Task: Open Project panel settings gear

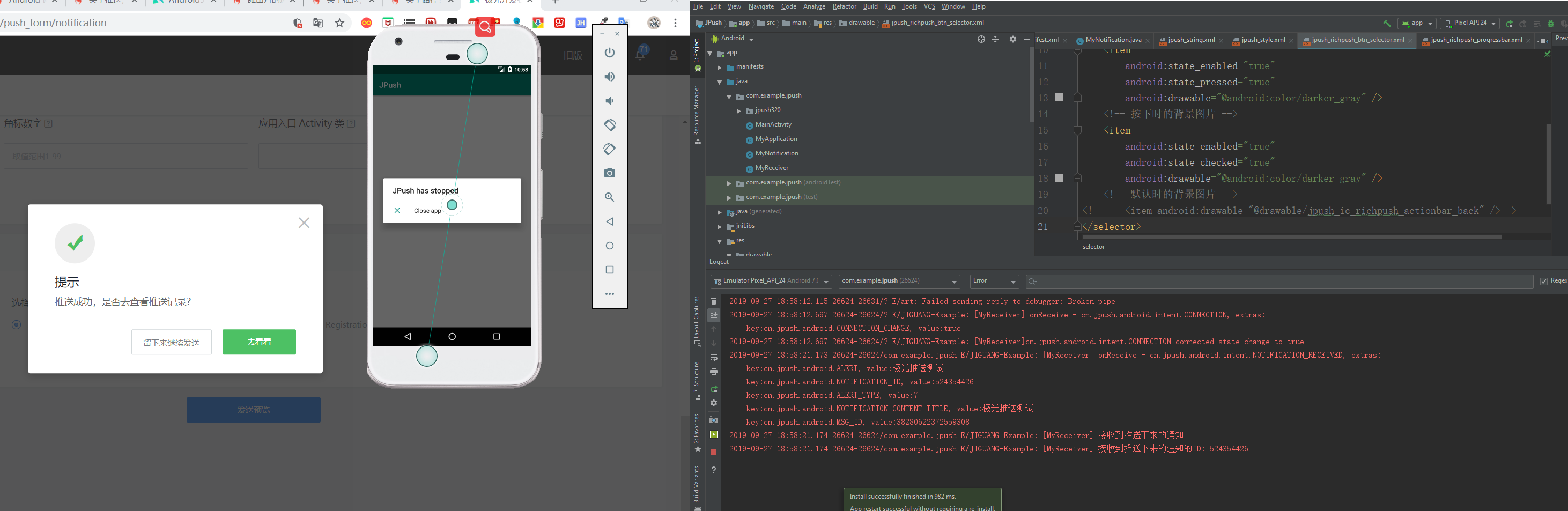Action: pyautogui.click(x=1013, y=39)
